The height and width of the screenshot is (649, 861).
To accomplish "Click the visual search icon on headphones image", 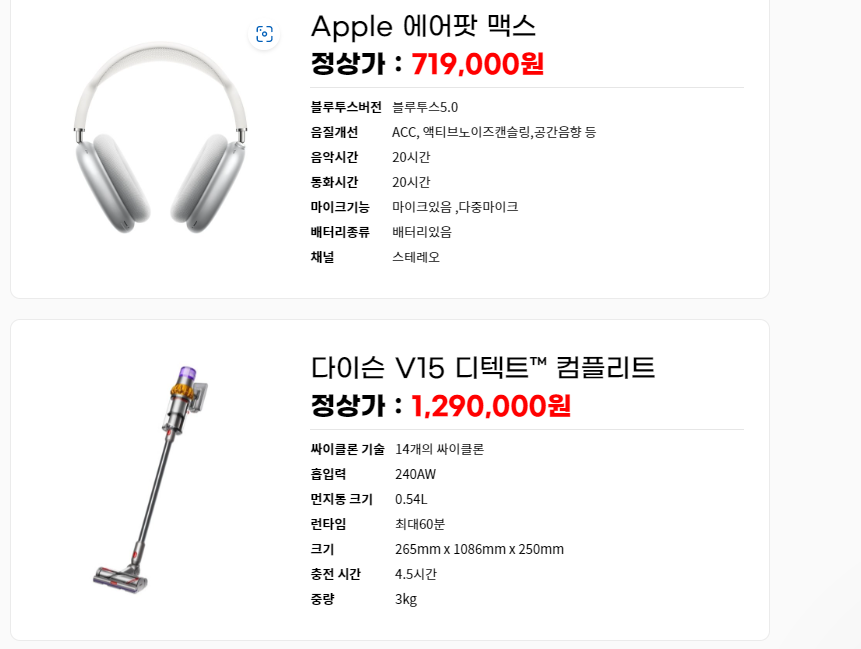I will pyautogui.click(x=264, y=34).
